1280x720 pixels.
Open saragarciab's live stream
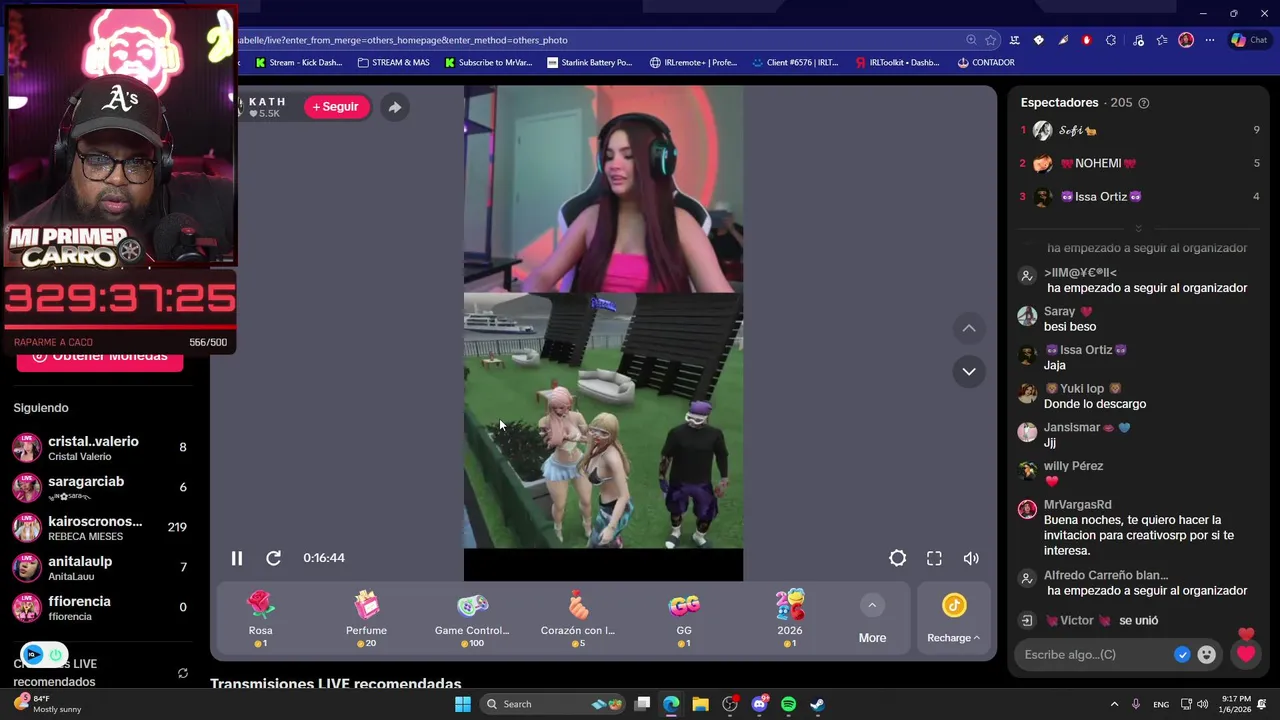(100, 488)
